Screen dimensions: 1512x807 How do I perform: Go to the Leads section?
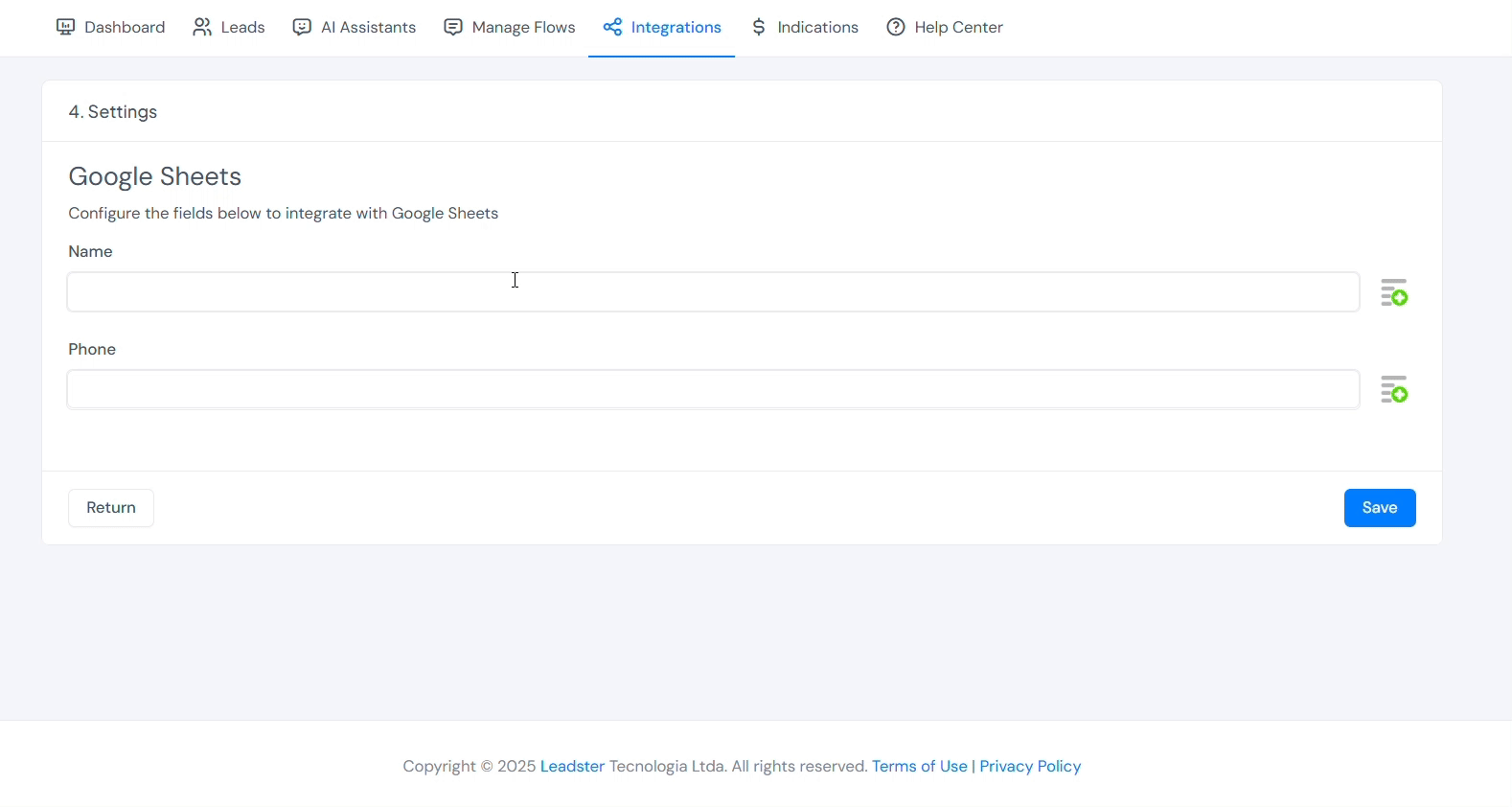[229, 27]
